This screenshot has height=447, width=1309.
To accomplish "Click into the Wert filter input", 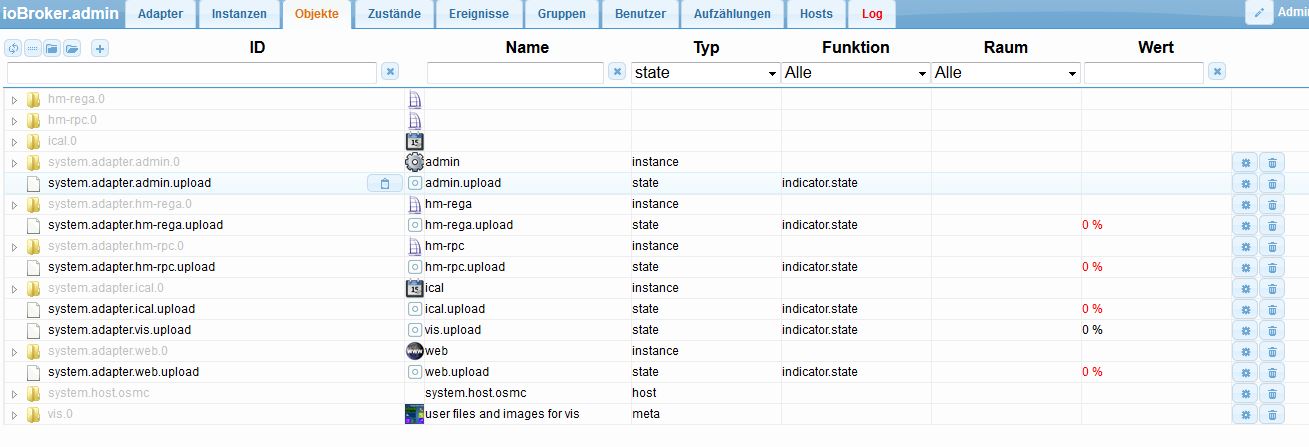I will tap(1144, 73).
